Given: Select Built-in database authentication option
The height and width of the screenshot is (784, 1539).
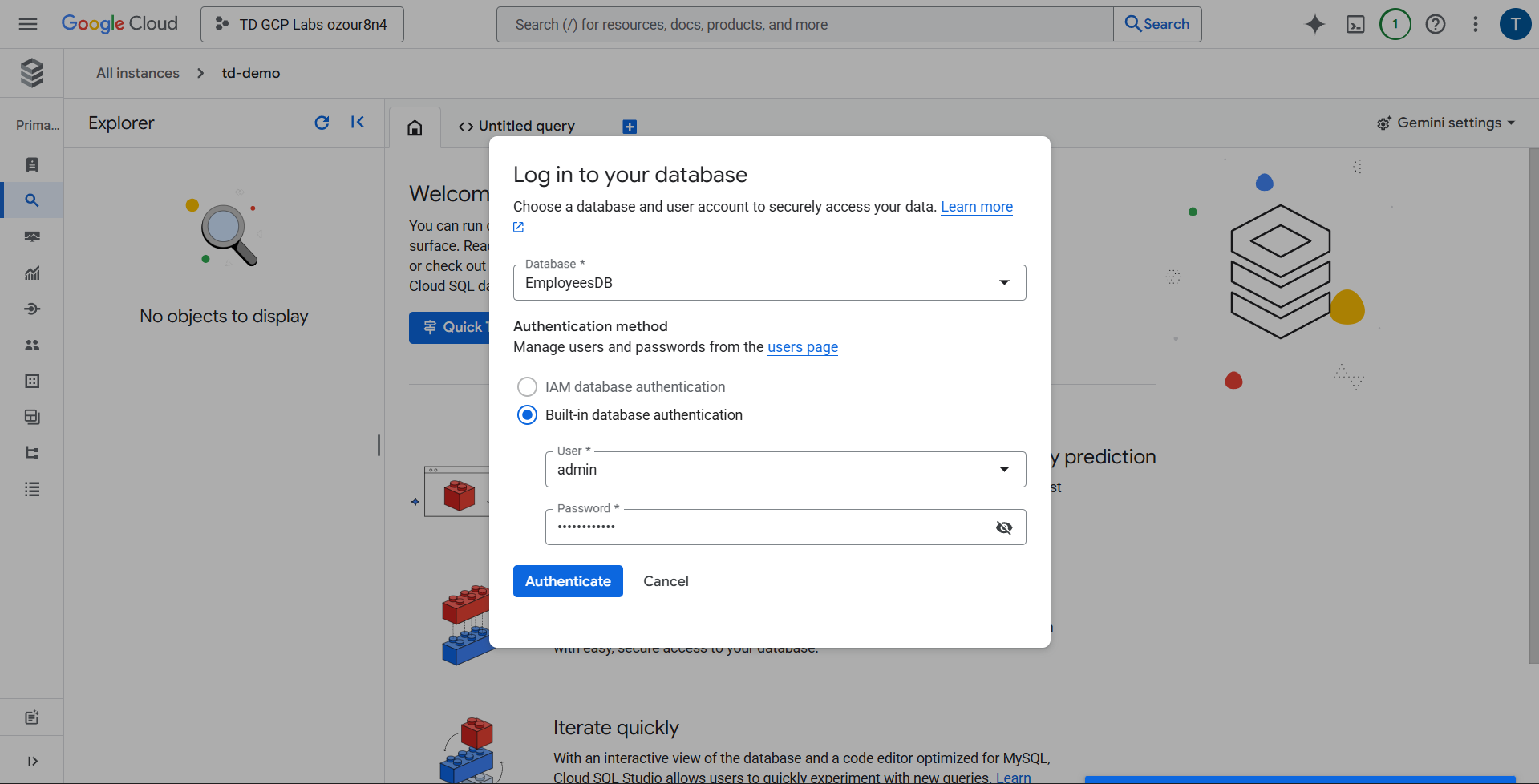Looking at the screenshot, I should click(527, 415).
